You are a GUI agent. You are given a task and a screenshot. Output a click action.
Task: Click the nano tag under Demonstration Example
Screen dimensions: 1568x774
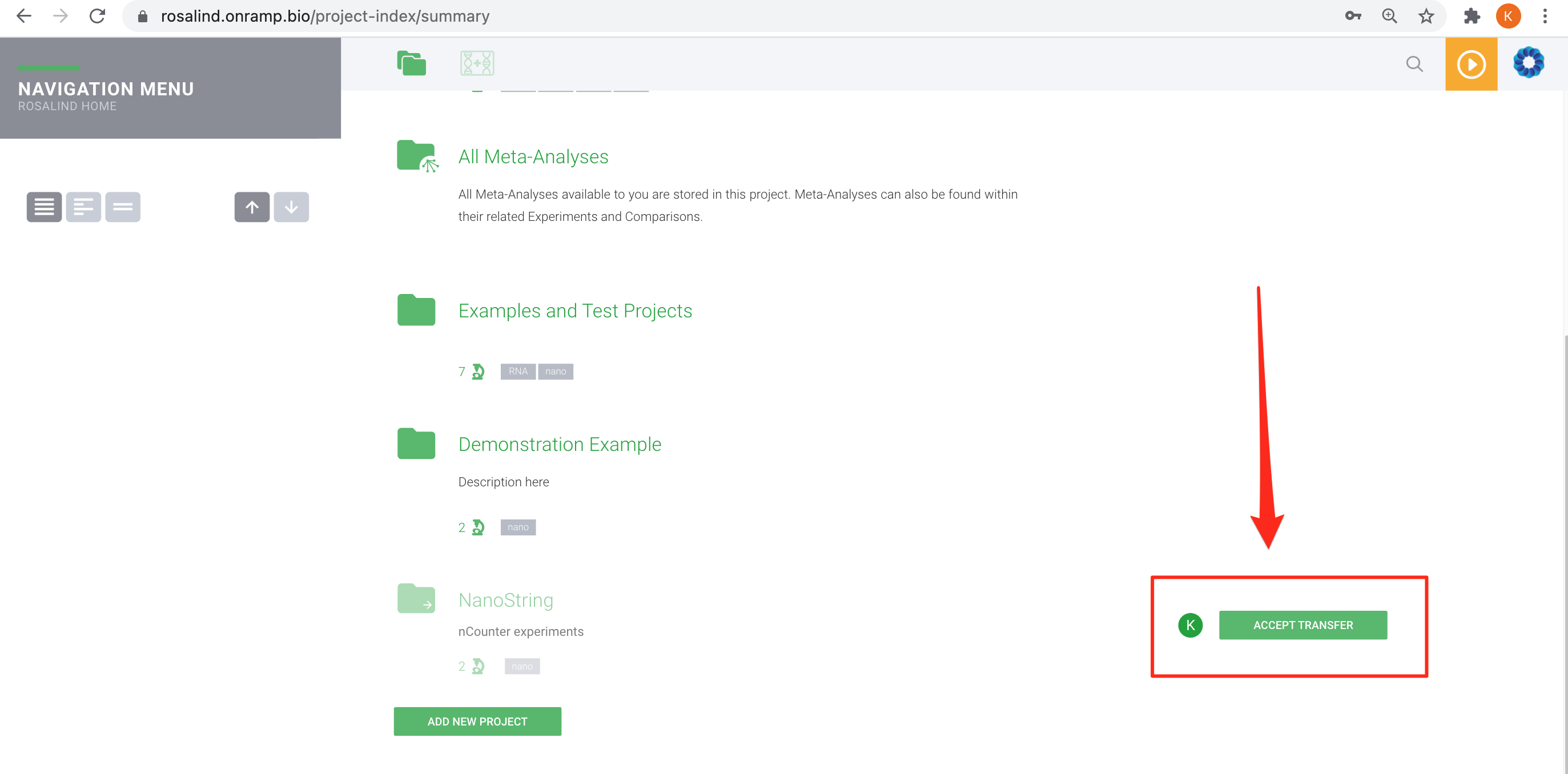[518, 527]
